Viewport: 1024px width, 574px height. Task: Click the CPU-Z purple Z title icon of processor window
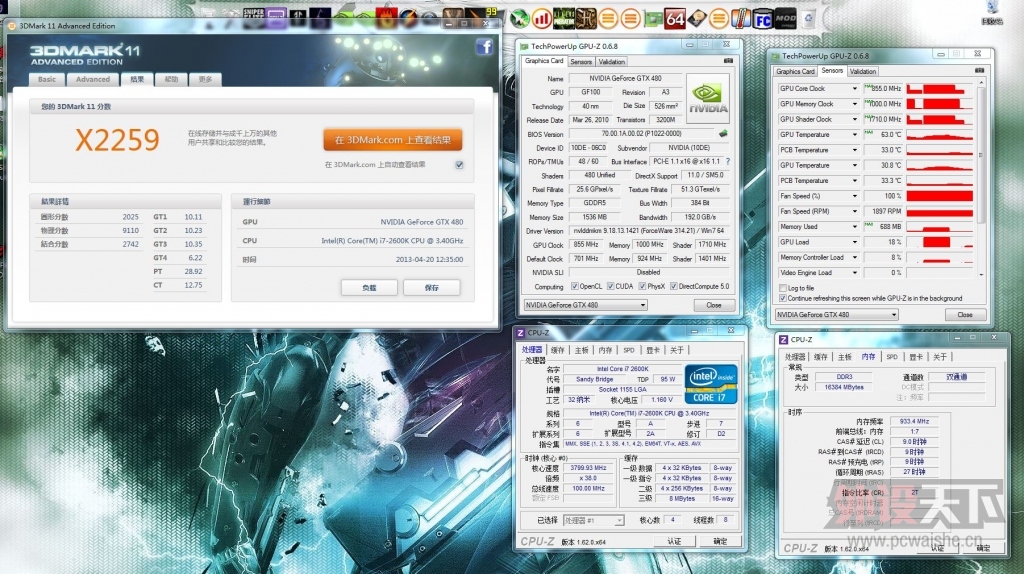tap(520, 332)
